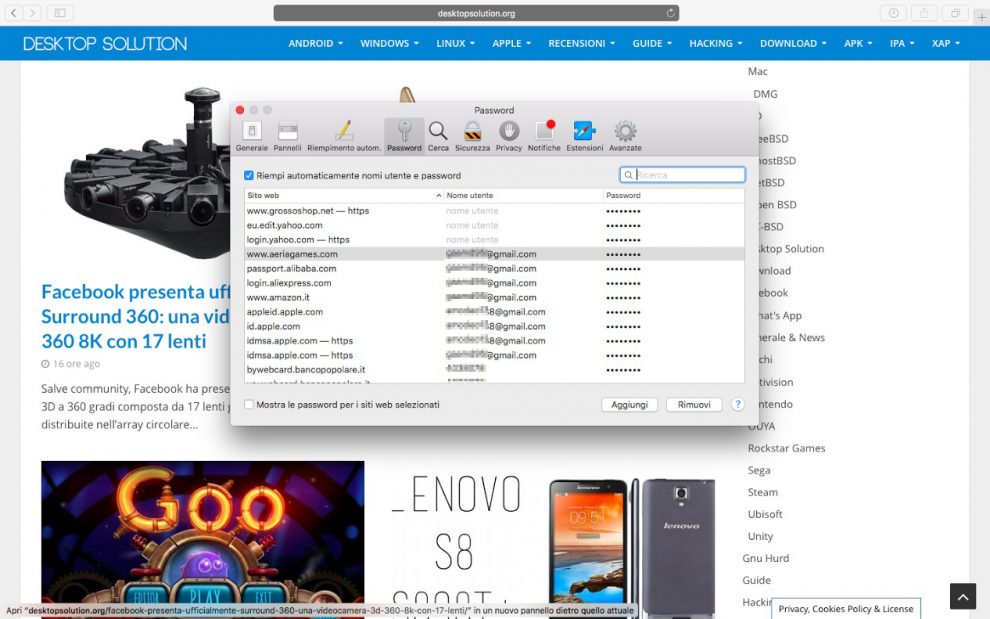Click the Ricerca search field
This screenshot has width=990, height=619.
click(683, 174)
